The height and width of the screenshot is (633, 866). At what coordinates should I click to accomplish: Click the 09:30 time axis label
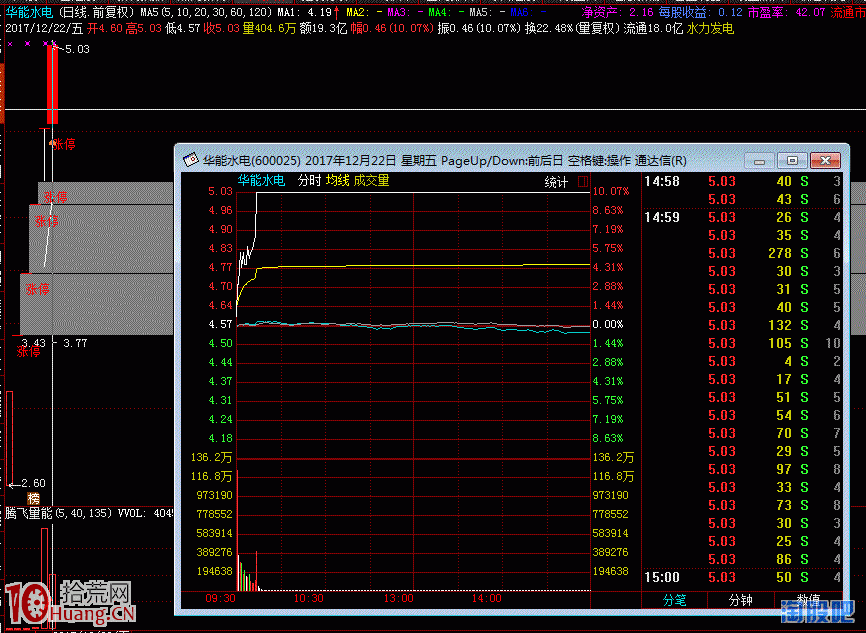(x=220, y=598)
